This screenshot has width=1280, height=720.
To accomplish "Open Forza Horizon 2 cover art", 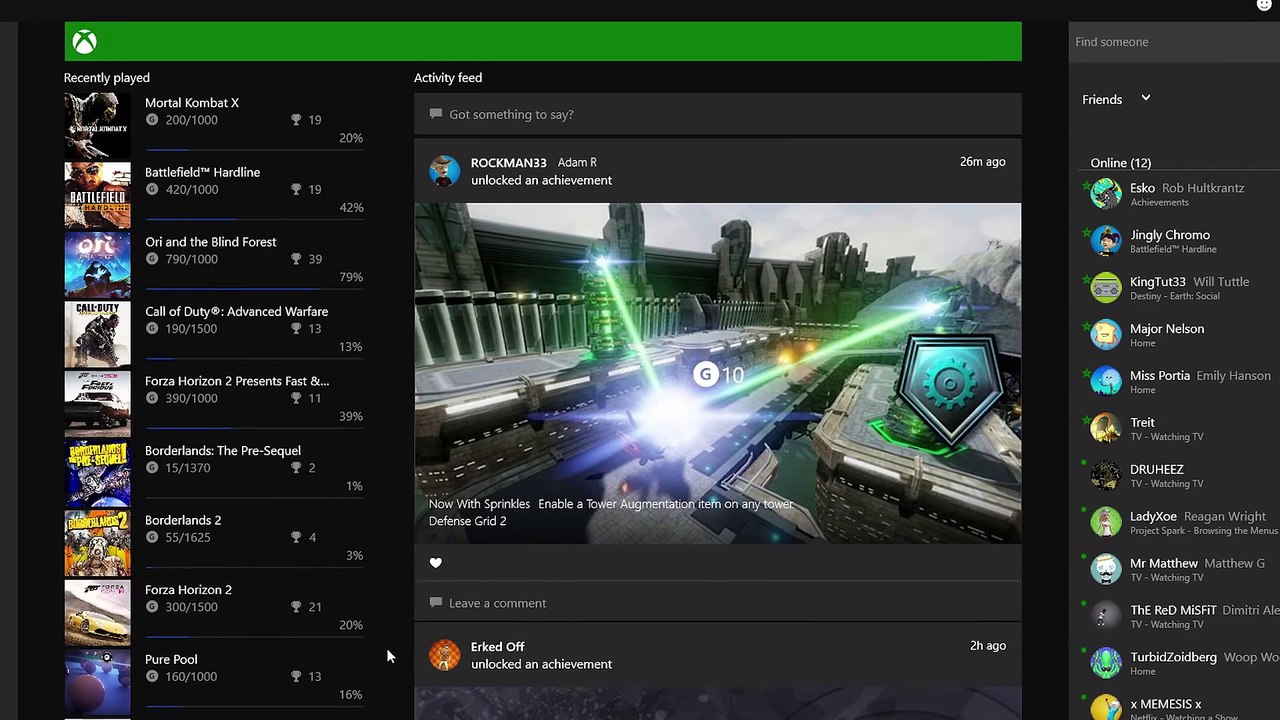I will point(97,612).
